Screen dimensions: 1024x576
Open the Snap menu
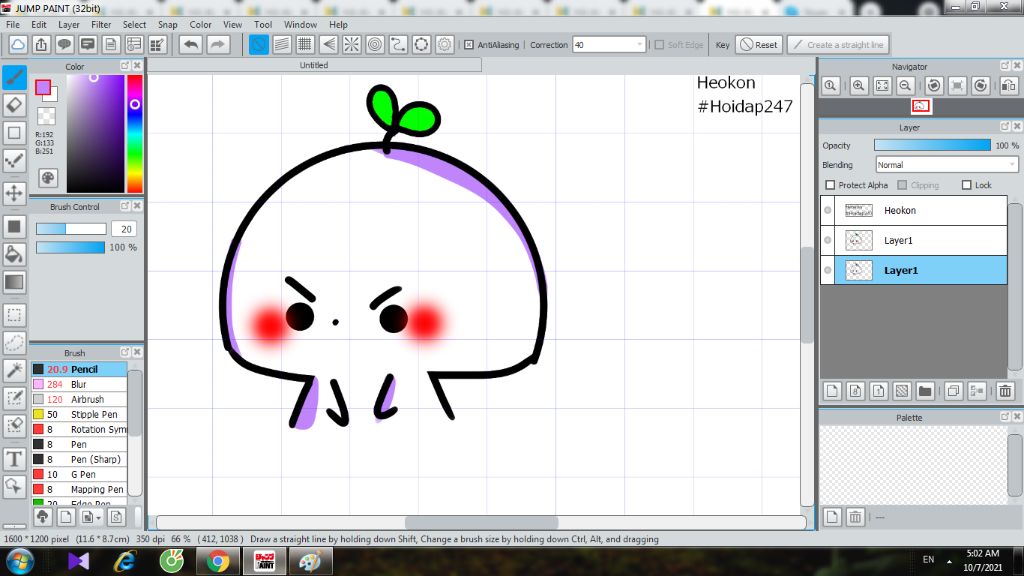(x=167, y=24)
